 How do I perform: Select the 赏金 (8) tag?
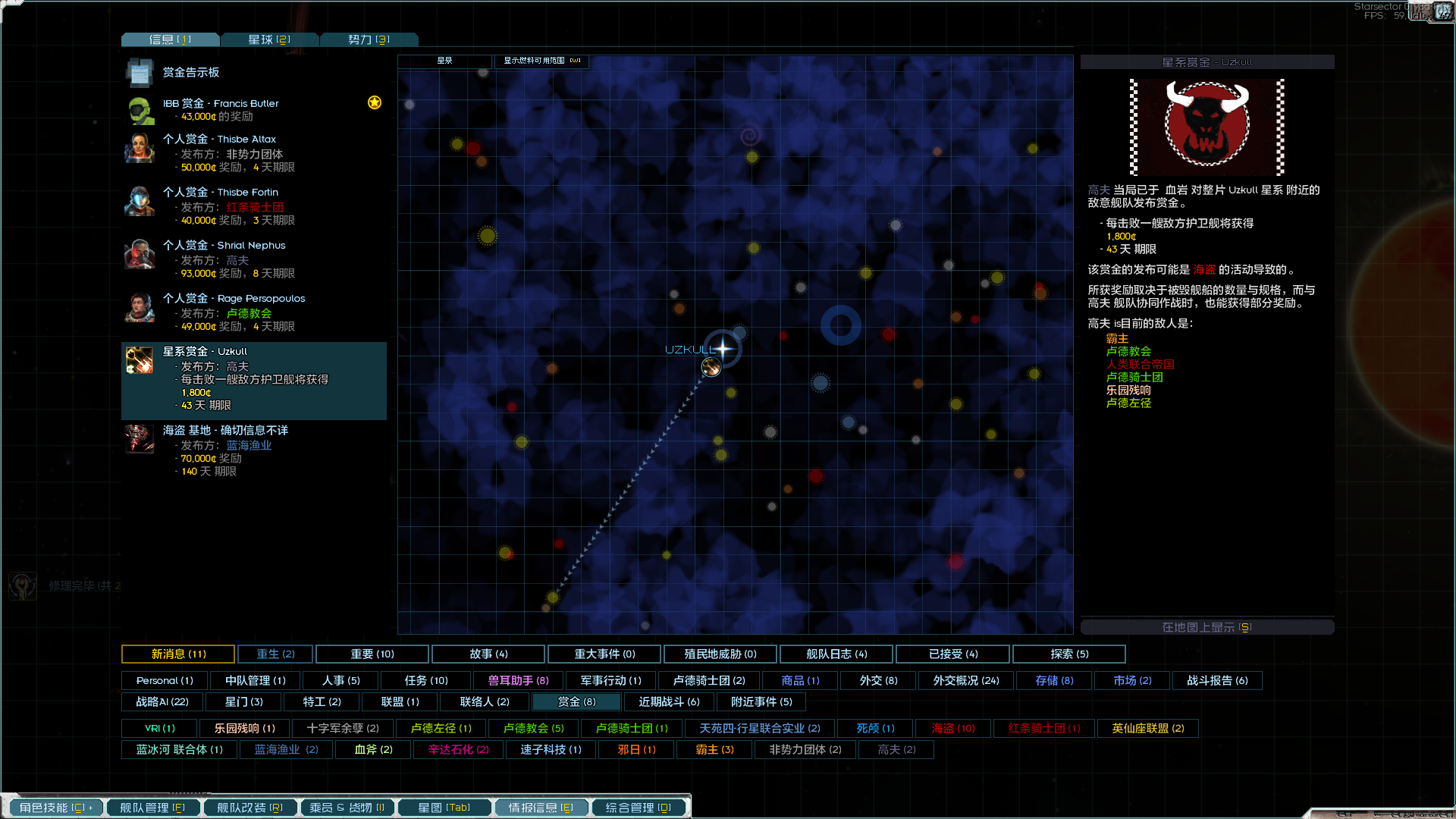[x=576, y=702]
